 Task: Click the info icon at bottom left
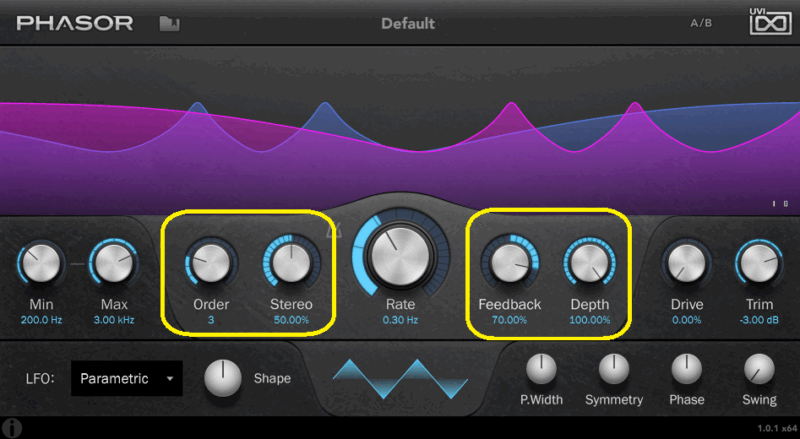11,428
